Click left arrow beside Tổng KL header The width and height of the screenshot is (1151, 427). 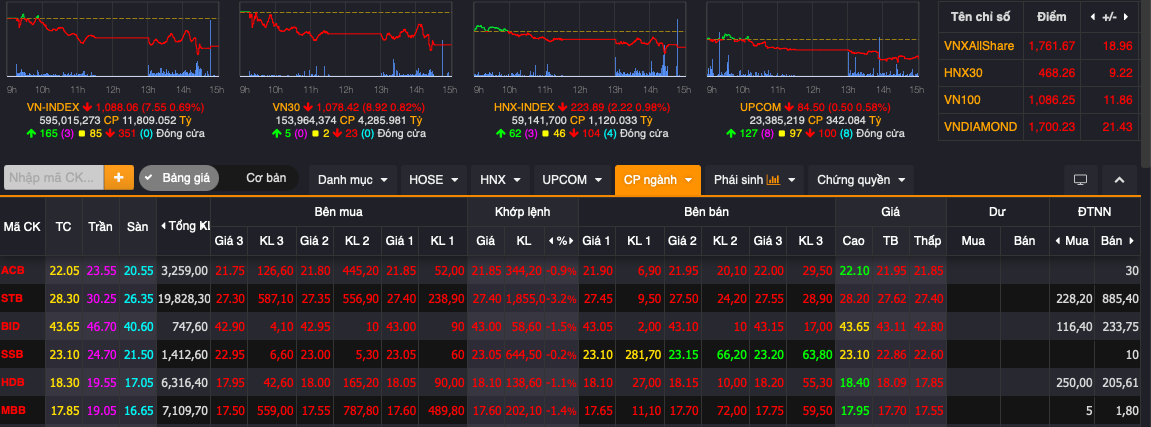pyautogui.click(x=163, y=226)
